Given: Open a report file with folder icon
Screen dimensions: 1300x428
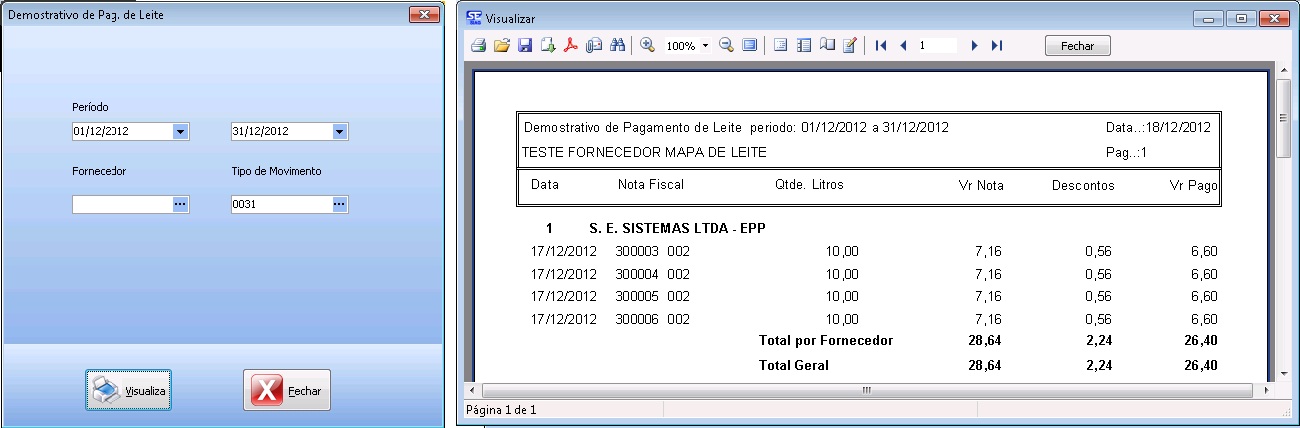Looking at the screenshot, I should pos(502,46).
